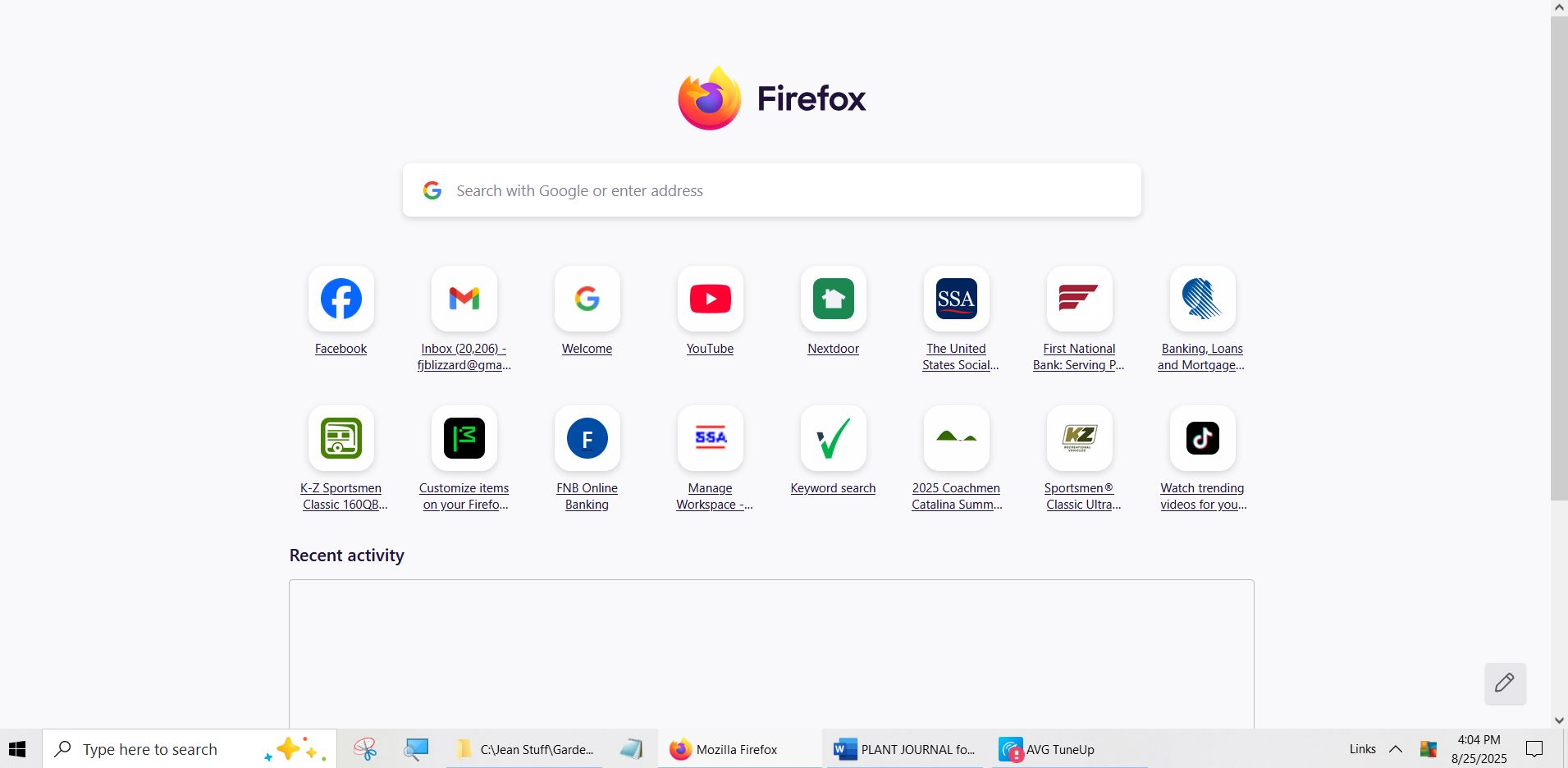The height and width of the screenshot is (768, 1568).
Task: Open the K-Z Sportsmen Classic 160QB icon
Action: pyautogui.click(x=341, y=438)
